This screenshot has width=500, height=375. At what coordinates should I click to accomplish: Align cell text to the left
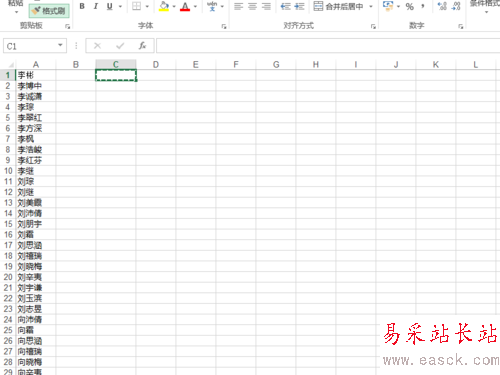(x=238, y=6)
